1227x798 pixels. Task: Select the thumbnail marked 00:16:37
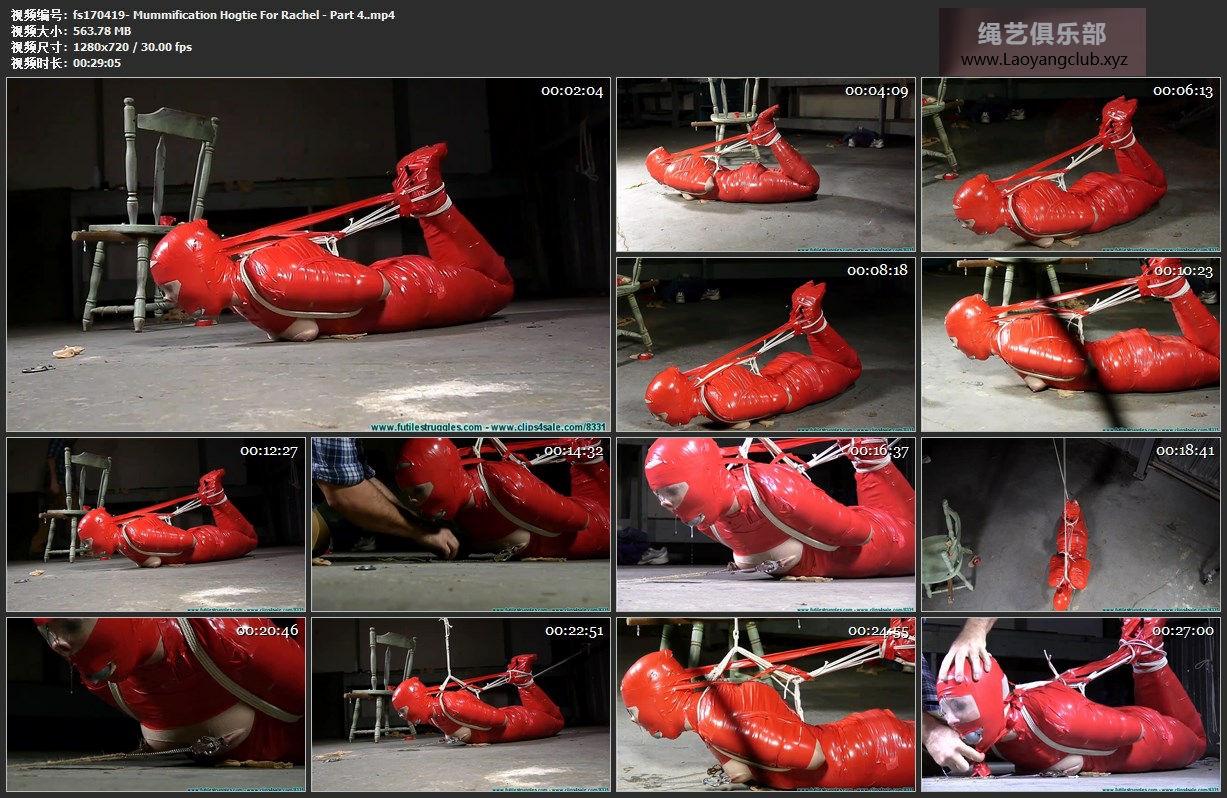765,524
